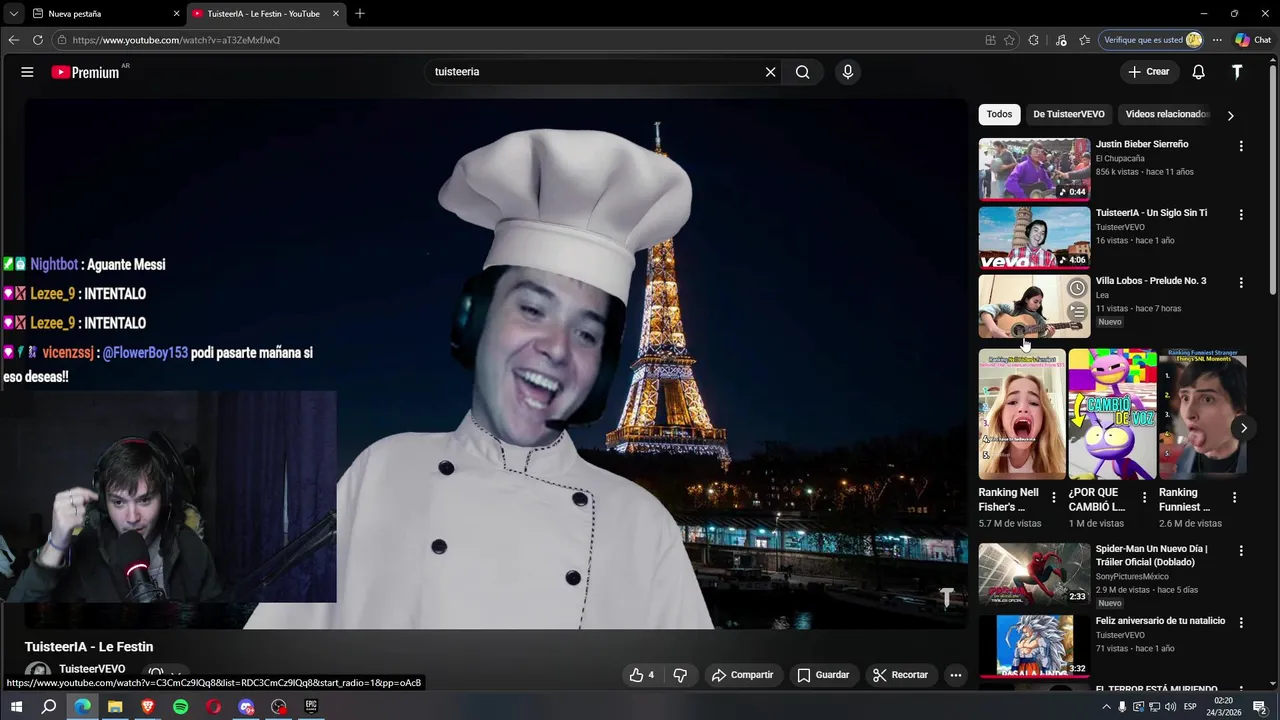Add Villa Lobos video to queue
Screen dimensions: 1280x720
(x=1077, y=312)
